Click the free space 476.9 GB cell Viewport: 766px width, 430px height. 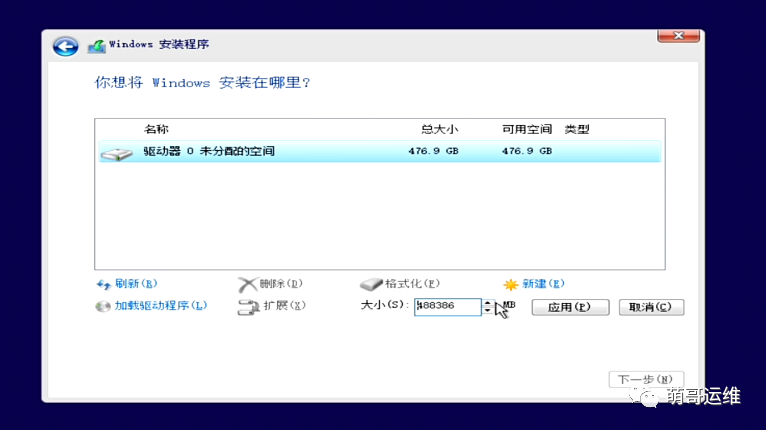(527, 151)
